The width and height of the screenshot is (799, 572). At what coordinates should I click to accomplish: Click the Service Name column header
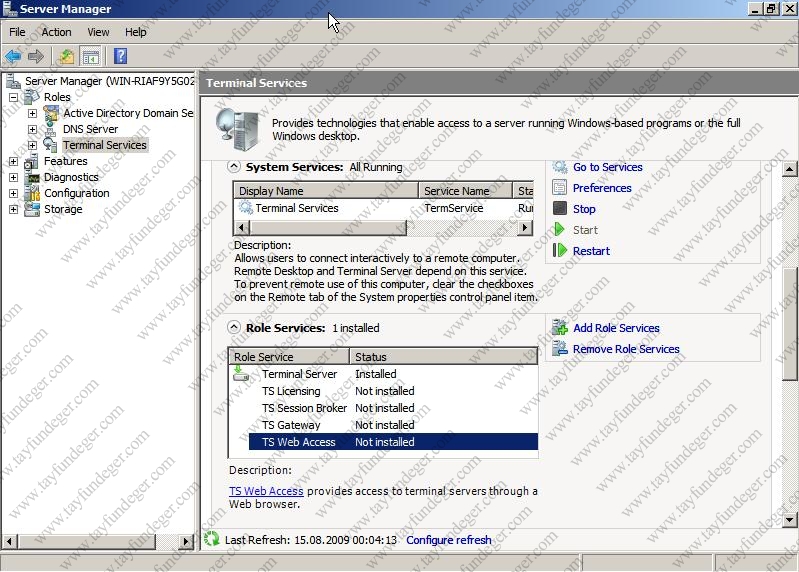pos(465,190)
